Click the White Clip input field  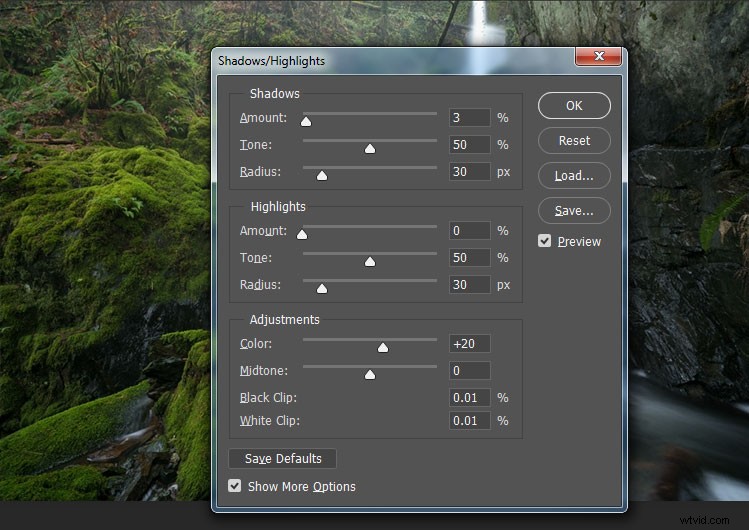pos(469,421)
